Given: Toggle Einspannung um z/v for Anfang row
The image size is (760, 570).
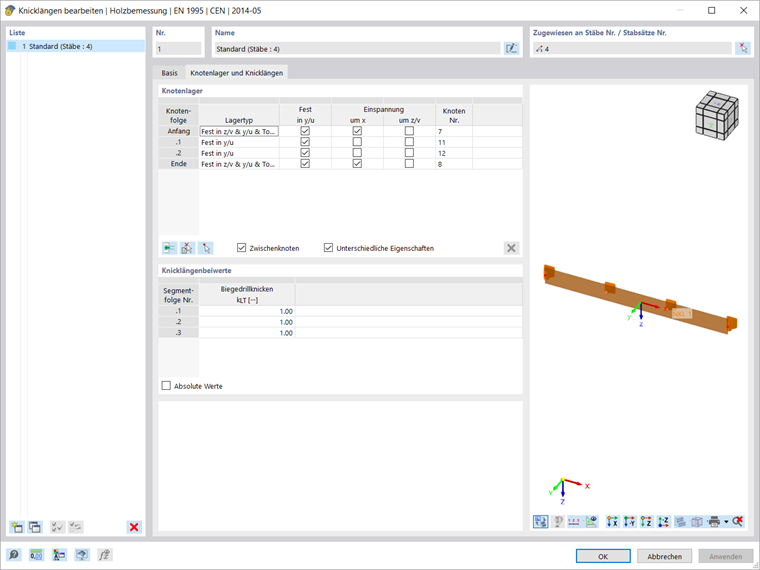Looking at the screenshot, I should pyautogui.click(x=410, y=131).
